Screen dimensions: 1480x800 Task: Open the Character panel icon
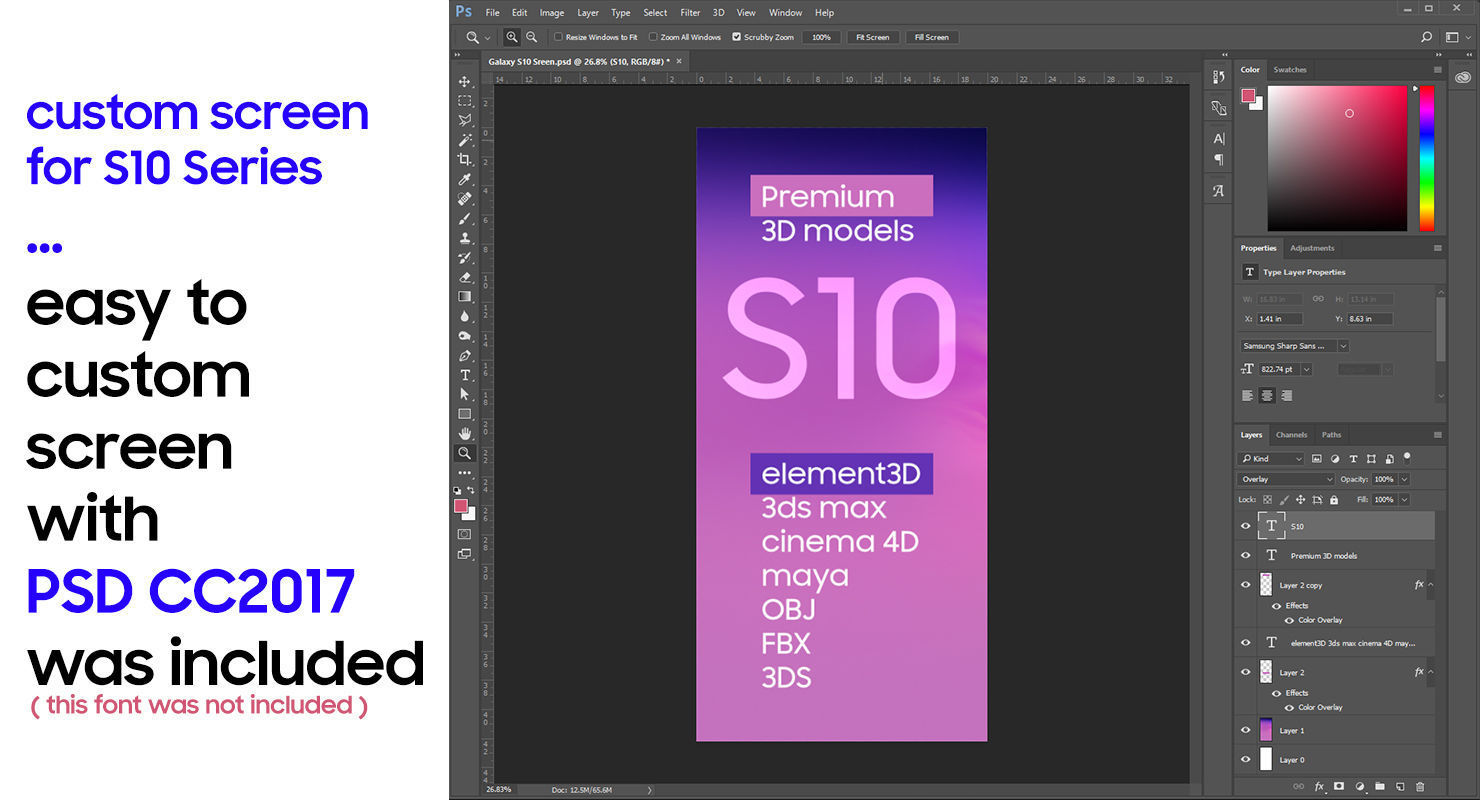click(1218, 139)
